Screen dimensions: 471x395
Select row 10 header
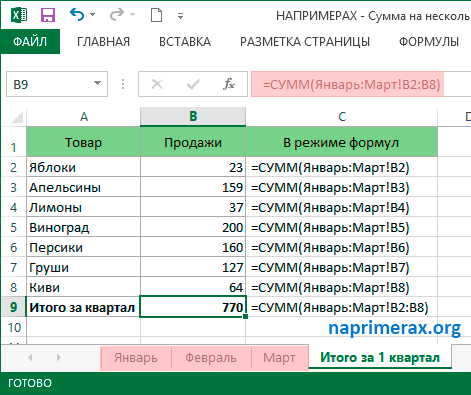14,327
